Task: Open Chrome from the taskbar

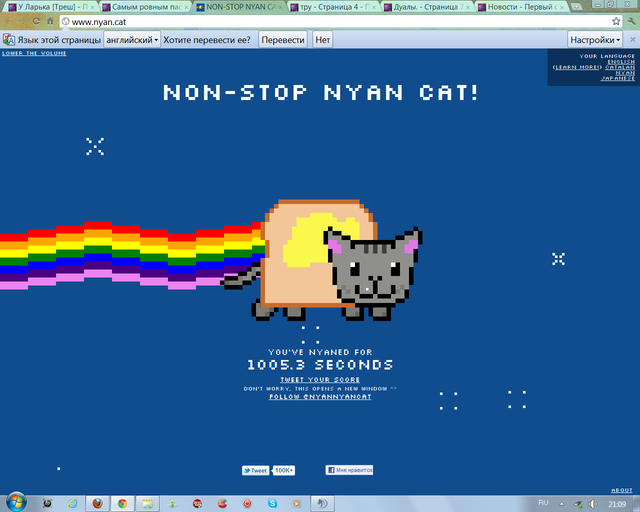Action: 122,503
